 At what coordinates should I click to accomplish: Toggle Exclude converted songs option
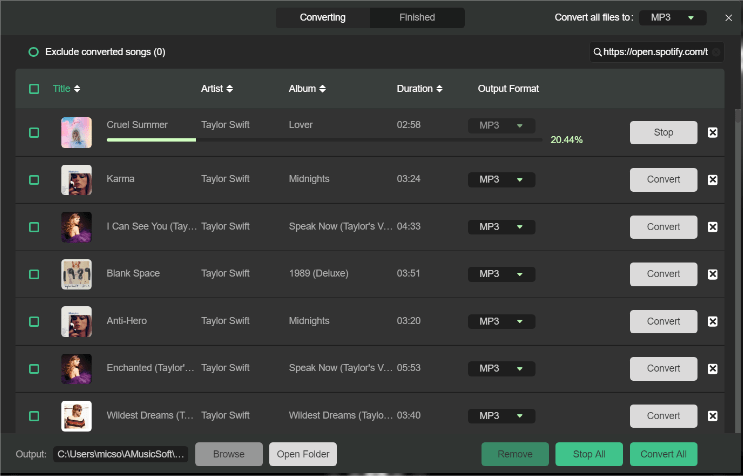click(x=33, y=52)
